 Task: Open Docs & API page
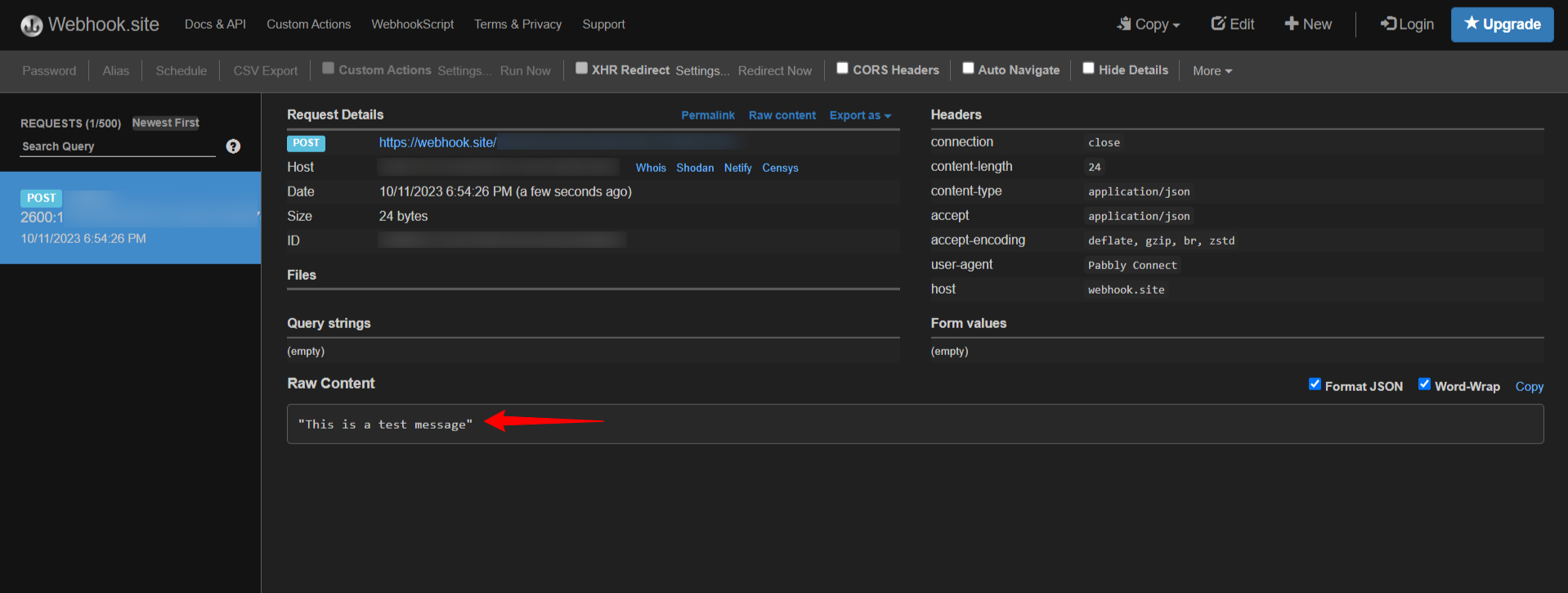(215, 25)
